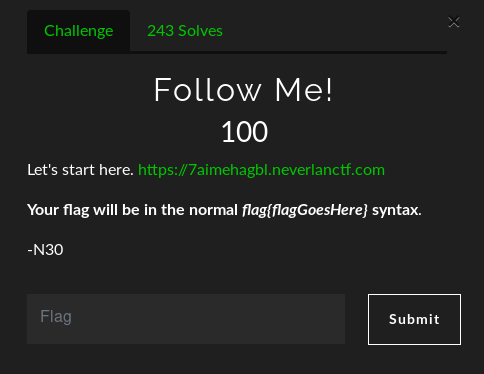Select the 'Flag' placeholder text
Image resolution: width=484 pixels, height=374 pixels.
pos(56,316)
